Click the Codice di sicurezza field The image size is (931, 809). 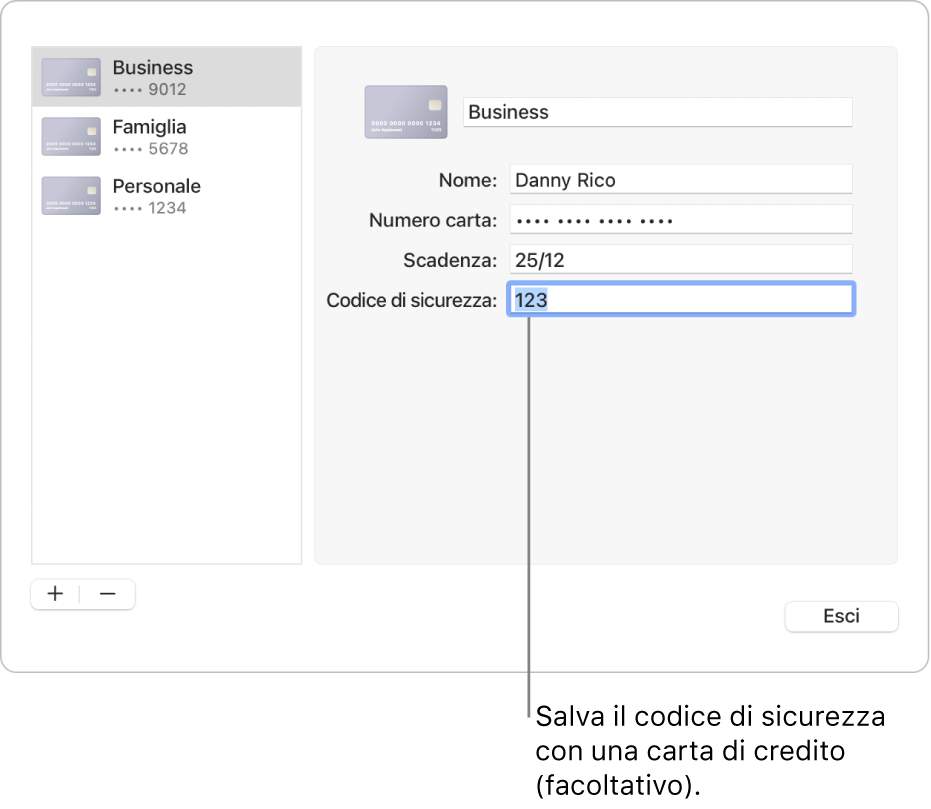pyautogui.click(x=680, y=300)
